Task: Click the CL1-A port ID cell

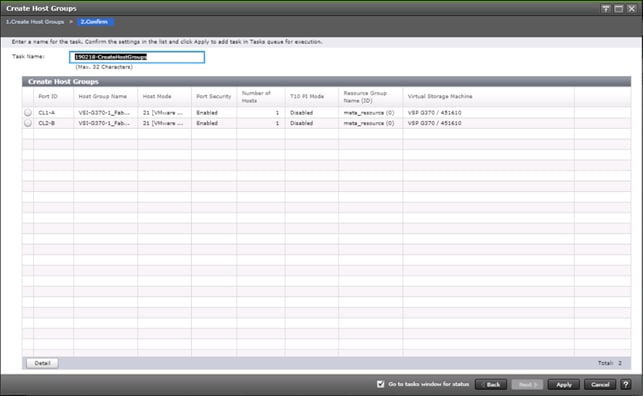Action: click(x=53, y=112)
